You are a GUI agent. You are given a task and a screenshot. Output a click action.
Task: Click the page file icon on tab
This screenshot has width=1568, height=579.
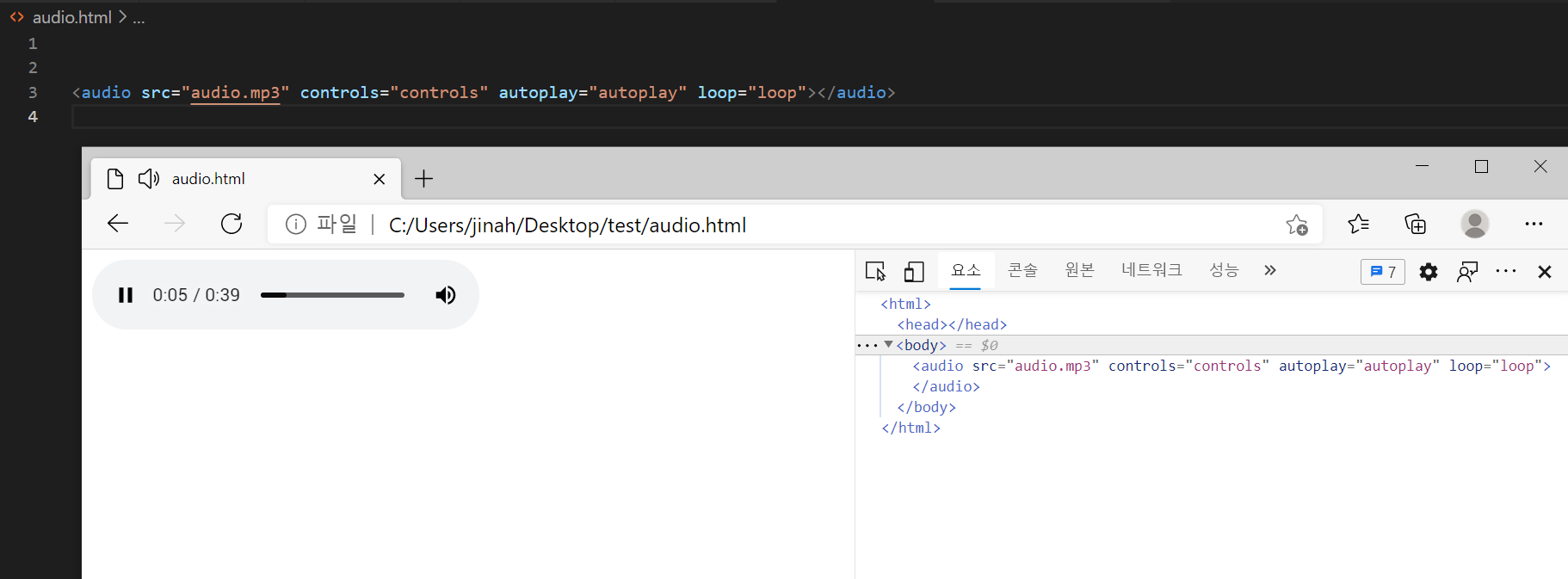(x=115, y=178)
